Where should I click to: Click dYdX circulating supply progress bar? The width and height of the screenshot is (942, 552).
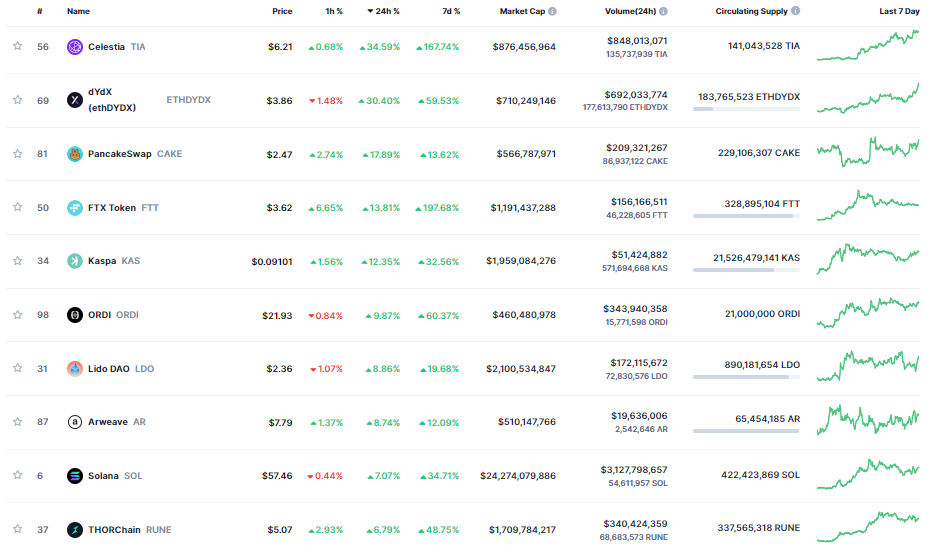coord(746,109)
